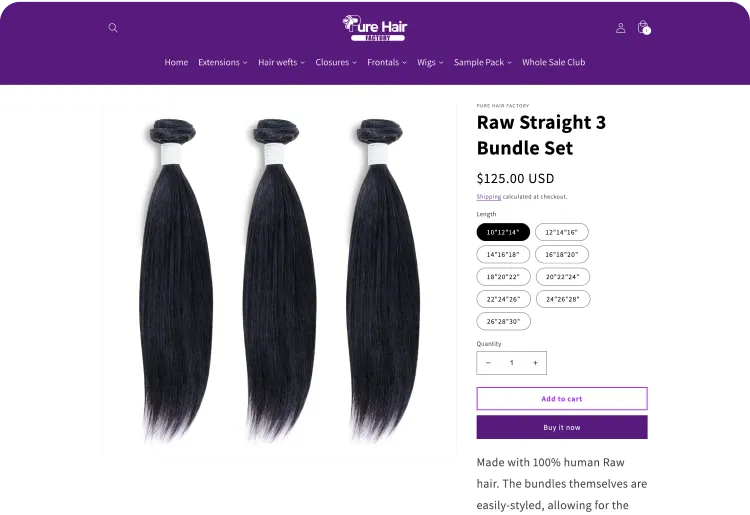Click the Add to cart button

pyautogui.click(x=562, y=399)
